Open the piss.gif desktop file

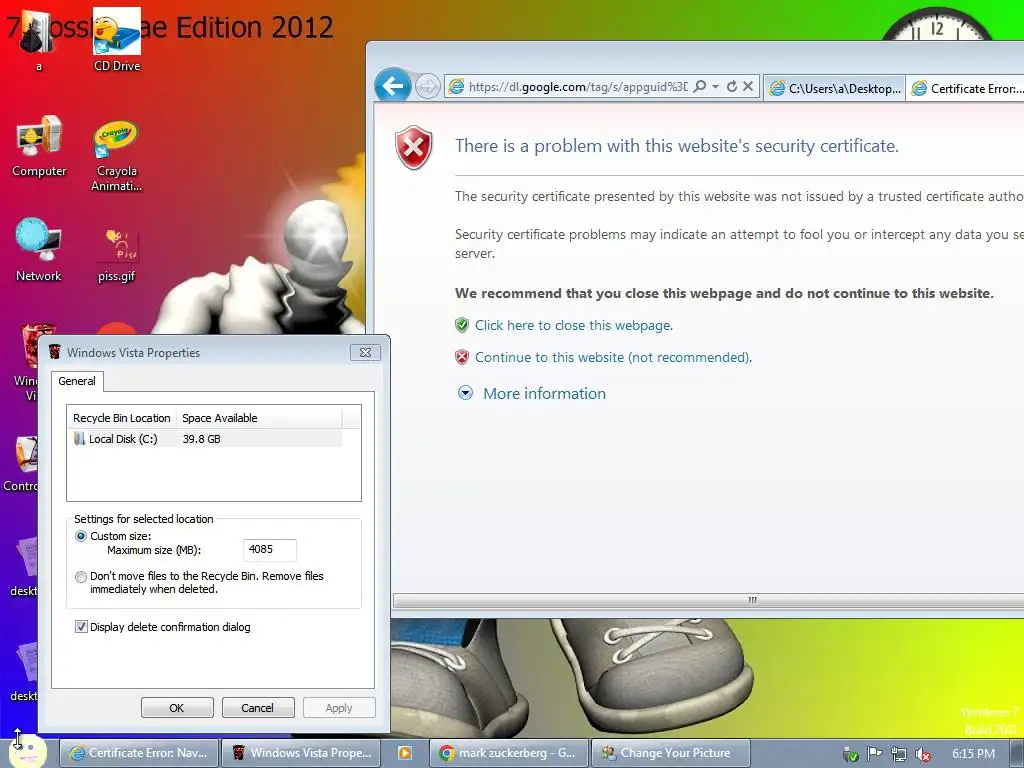[117, 255]
